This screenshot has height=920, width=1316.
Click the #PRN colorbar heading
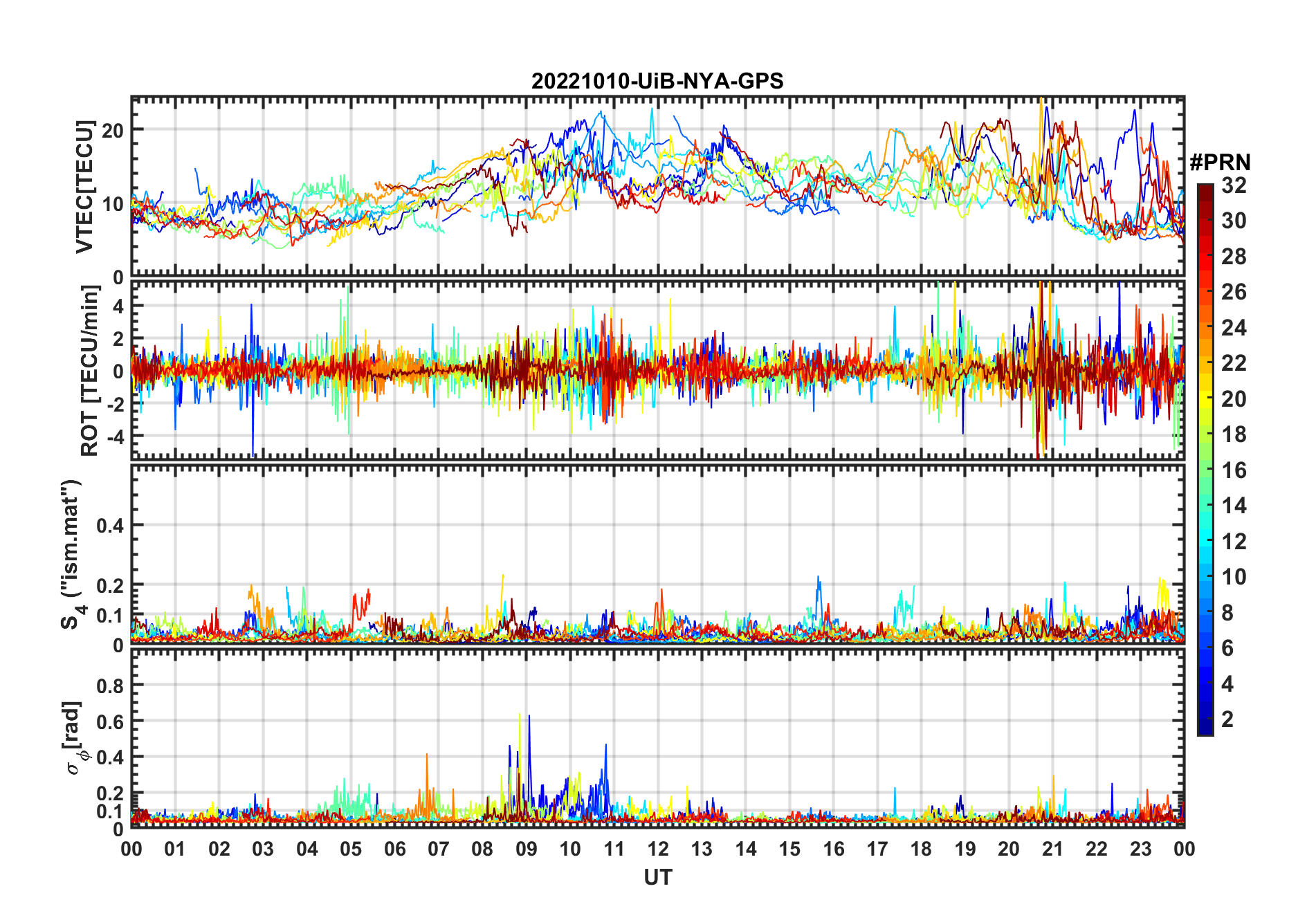(1220, 162)
